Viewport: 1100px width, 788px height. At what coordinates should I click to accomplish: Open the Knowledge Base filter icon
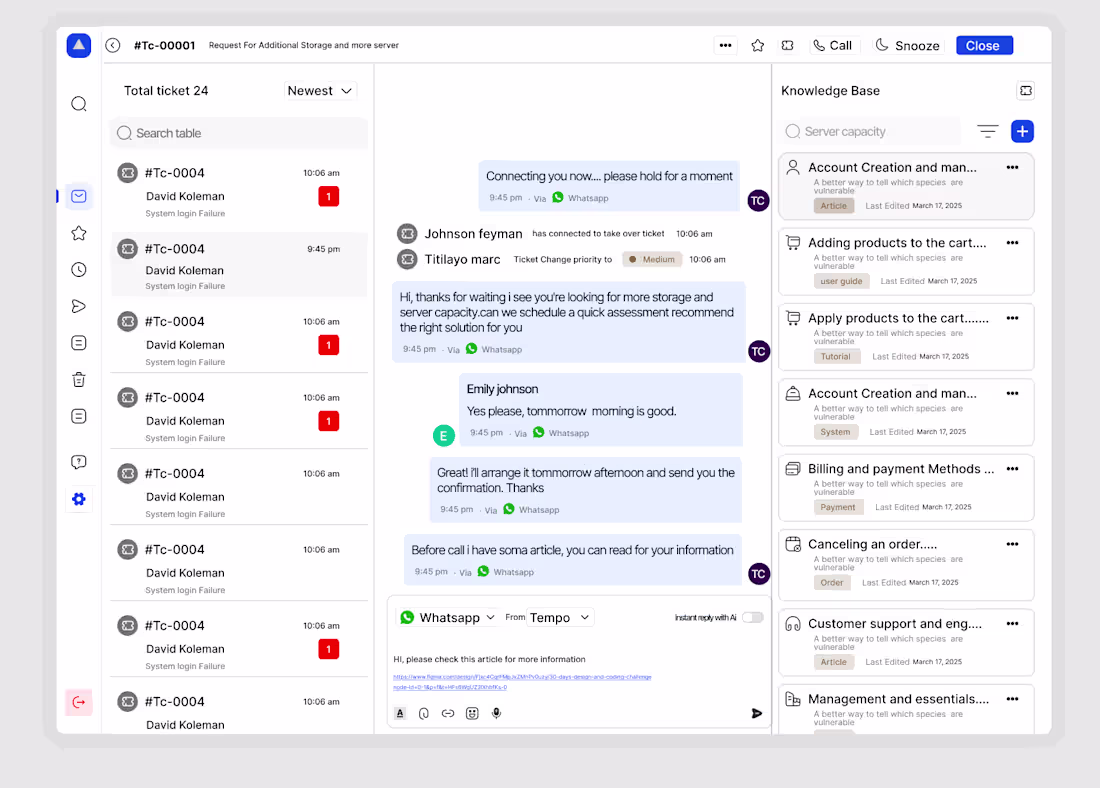pos(987,131)
